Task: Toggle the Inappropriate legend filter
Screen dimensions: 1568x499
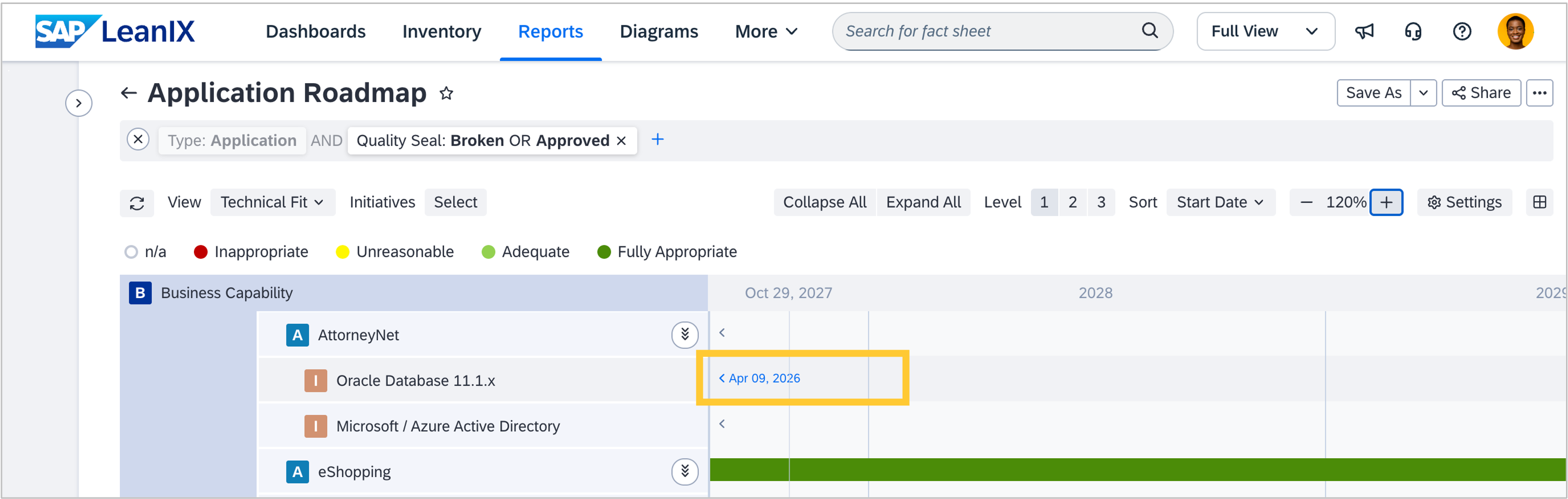Action: [201, 252]
